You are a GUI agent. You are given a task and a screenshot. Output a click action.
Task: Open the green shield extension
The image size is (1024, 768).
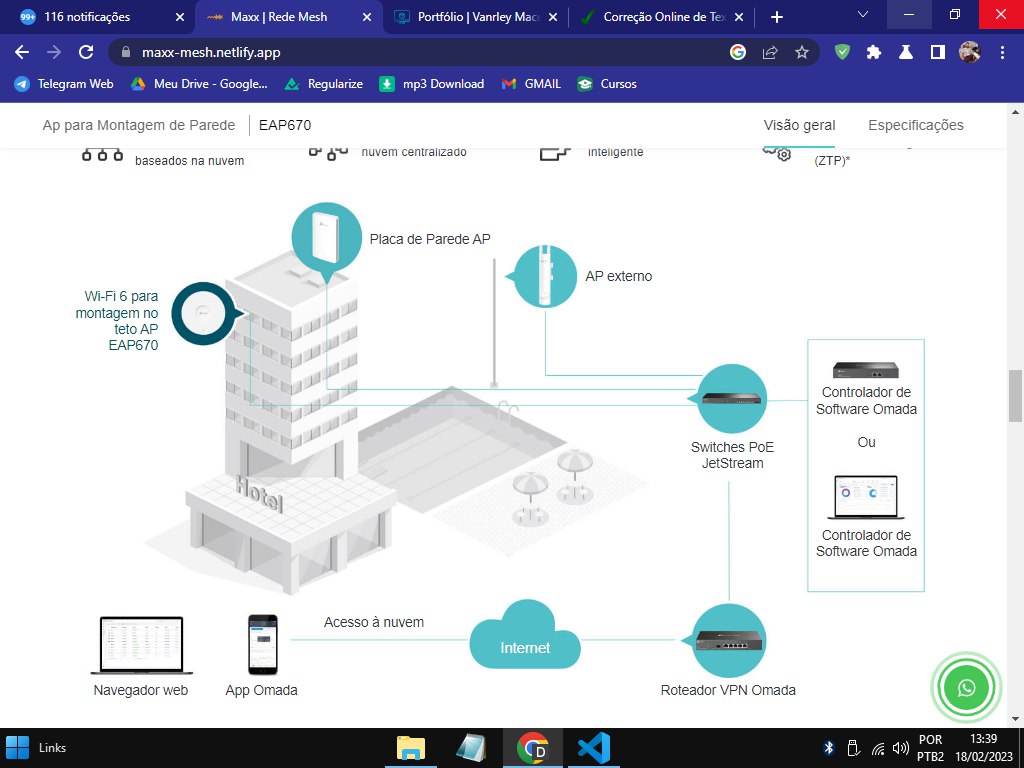[842, 52]
